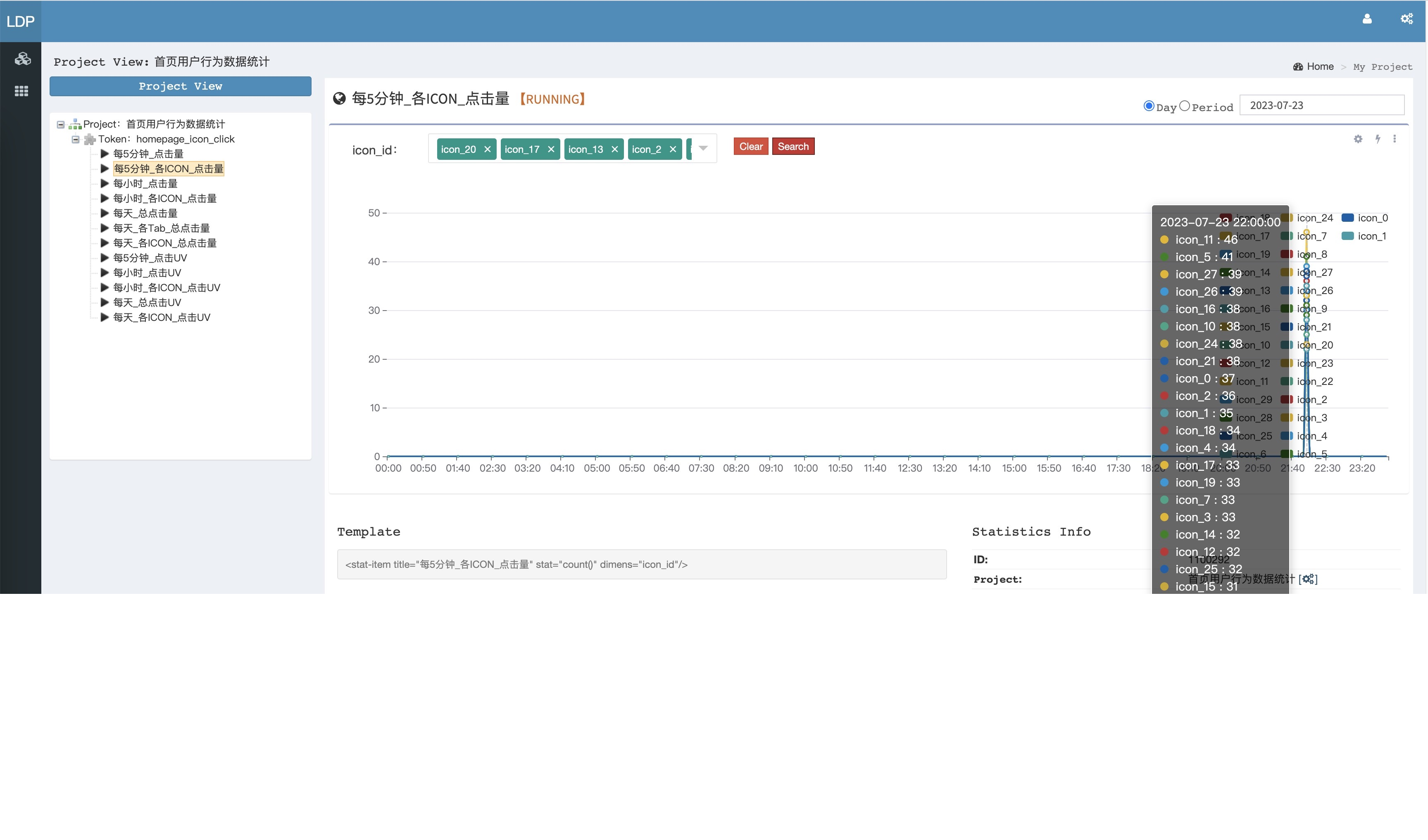Toggle the icon_9 legend entry

point(1304,308)
